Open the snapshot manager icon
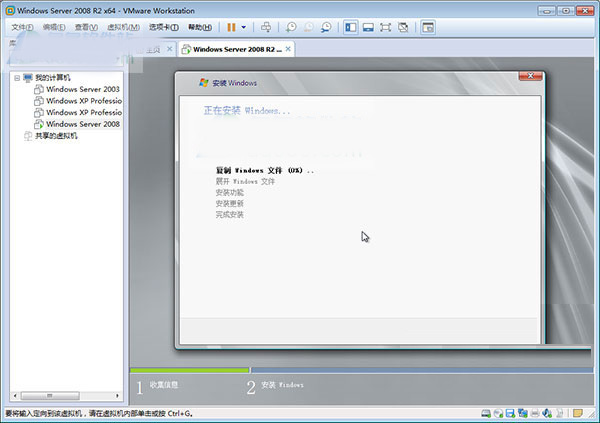The height and width of the screenshot is (423, 600). click(327, 27)
